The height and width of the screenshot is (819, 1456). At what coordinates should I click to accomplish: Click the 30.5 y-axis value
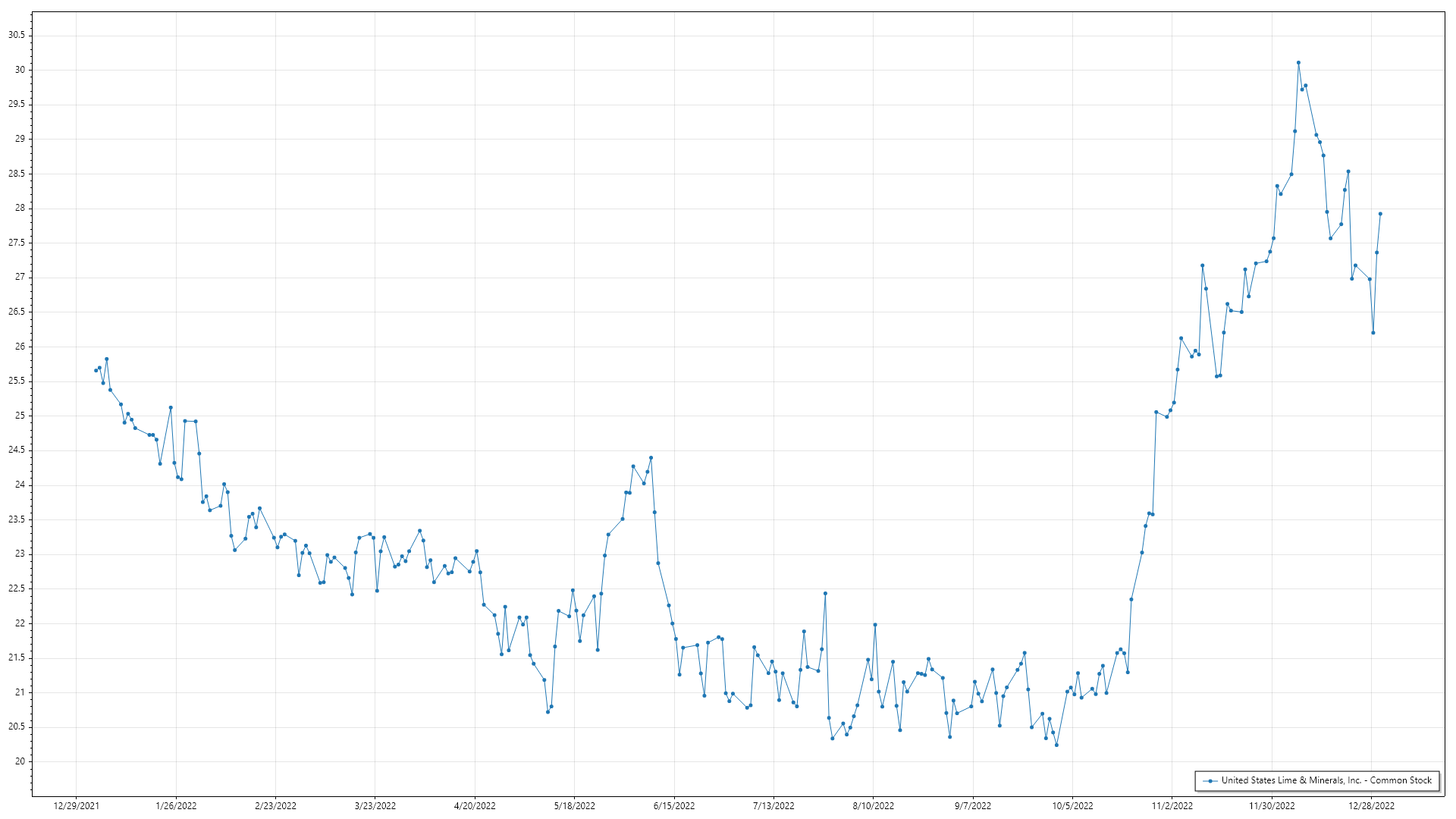point(17,35)
